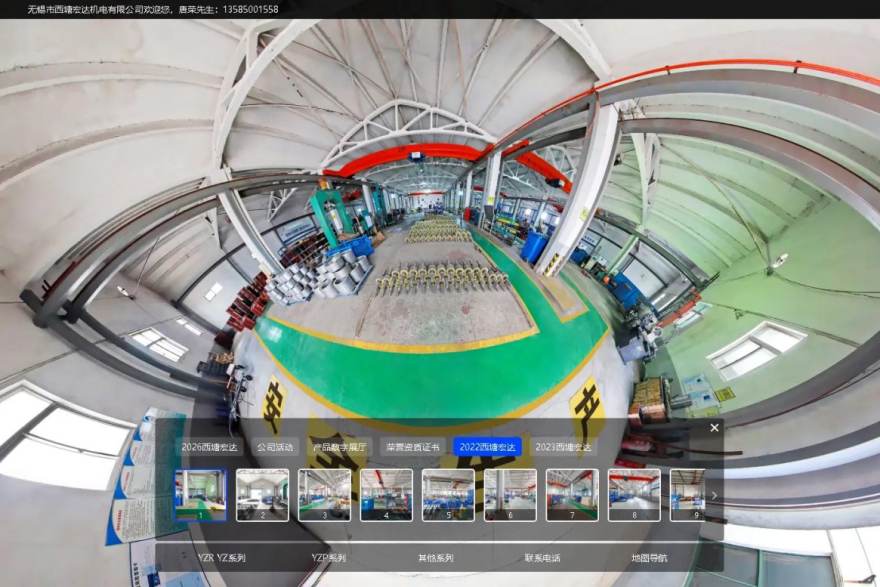Open panorama thumbnail number 1
This screenshot has width=880, height=587.
tap(200, 496)
